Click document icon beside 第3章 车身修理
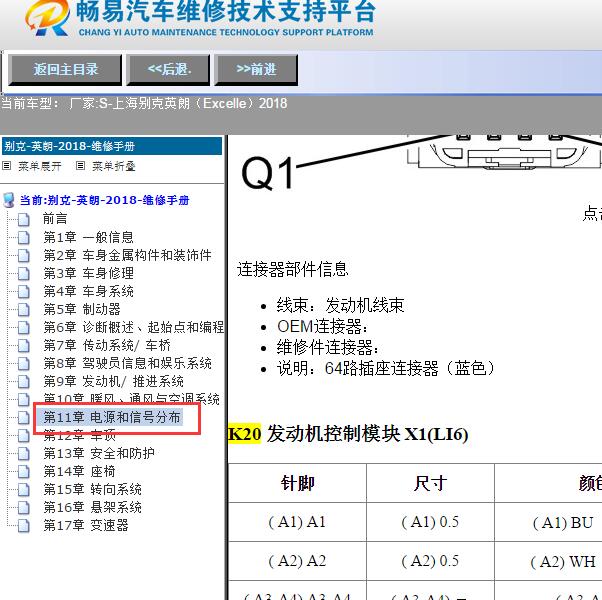 click(x=24, y=274)
